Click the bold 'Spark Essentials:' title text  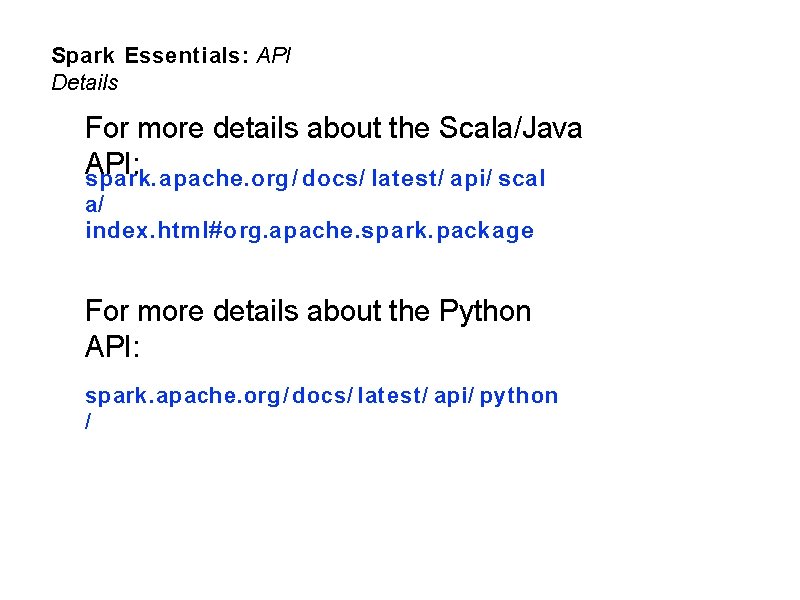click(x=150, y=55)
